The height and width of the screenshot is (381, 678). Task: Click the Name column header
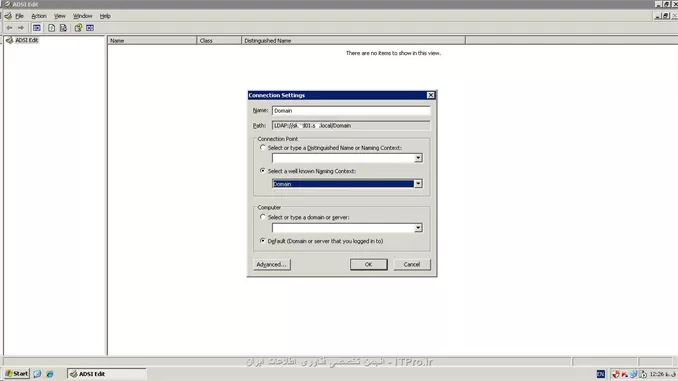tap(152, 41)
